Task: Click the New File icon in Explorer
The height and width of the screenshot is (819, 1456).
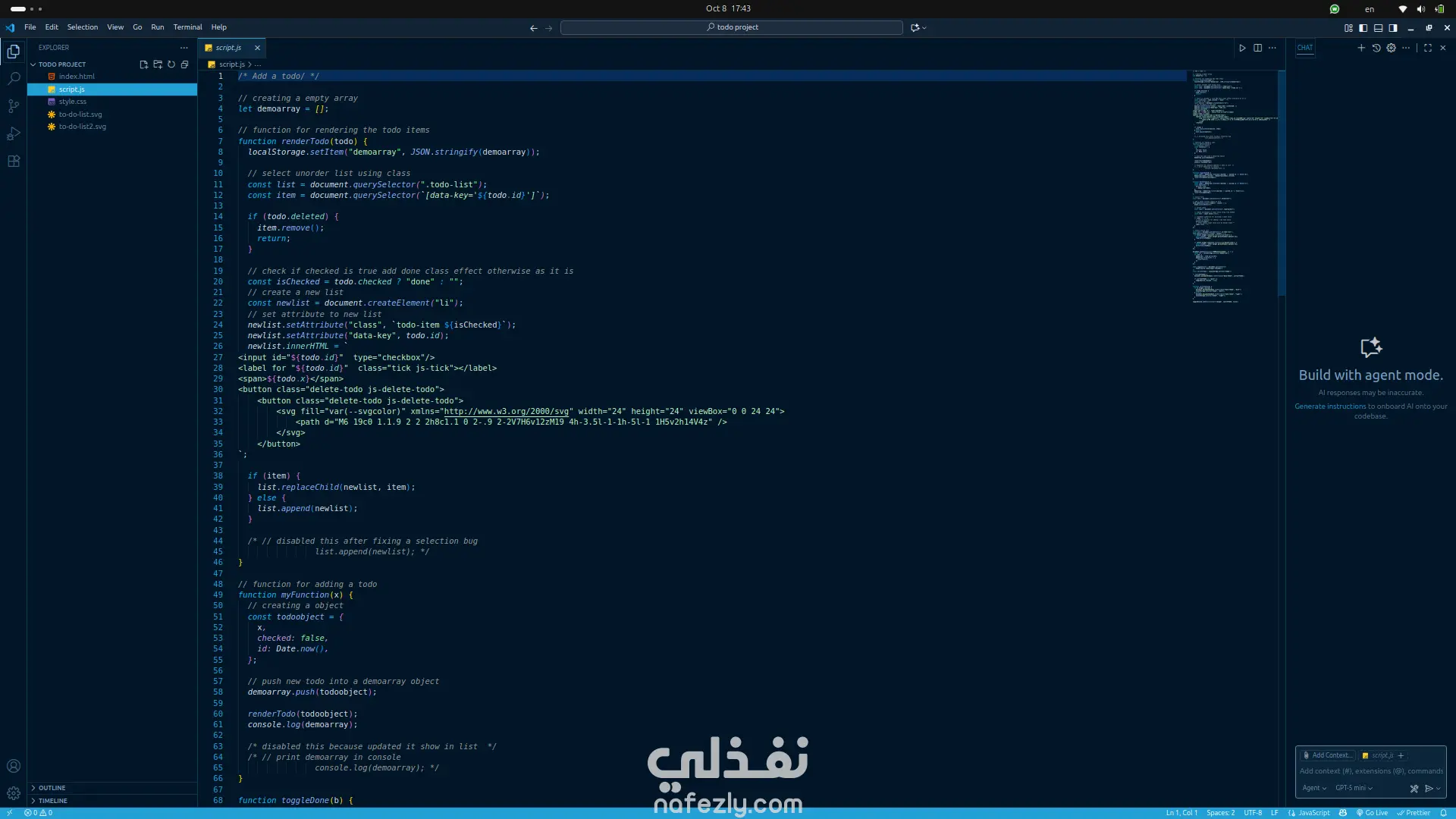Action: (143, 64)
